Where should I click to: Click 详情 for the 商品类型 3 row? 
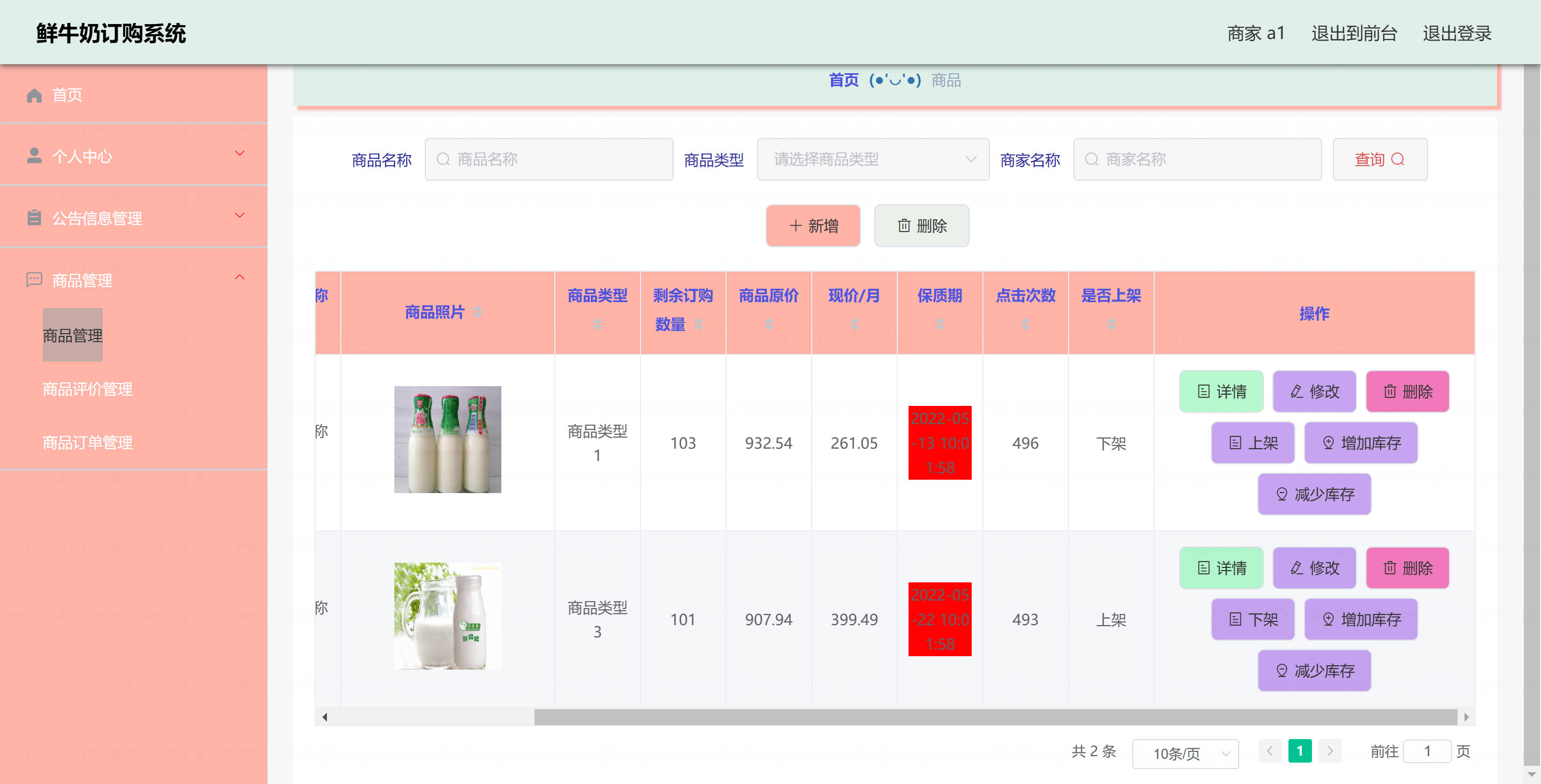1221,567
